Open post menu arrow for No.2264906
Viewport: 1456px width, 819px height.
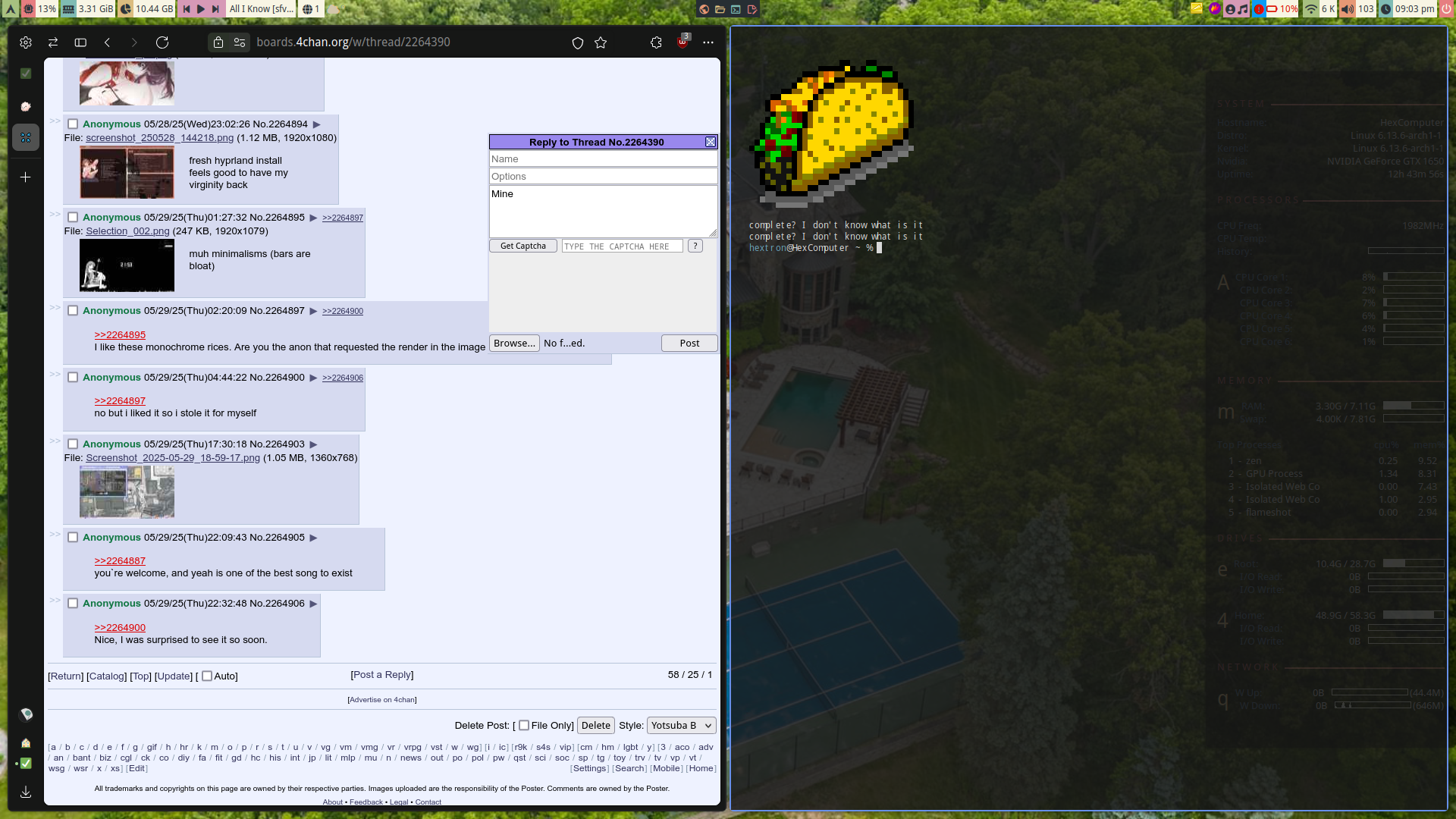pyautogui.click(x=313, y=604)
